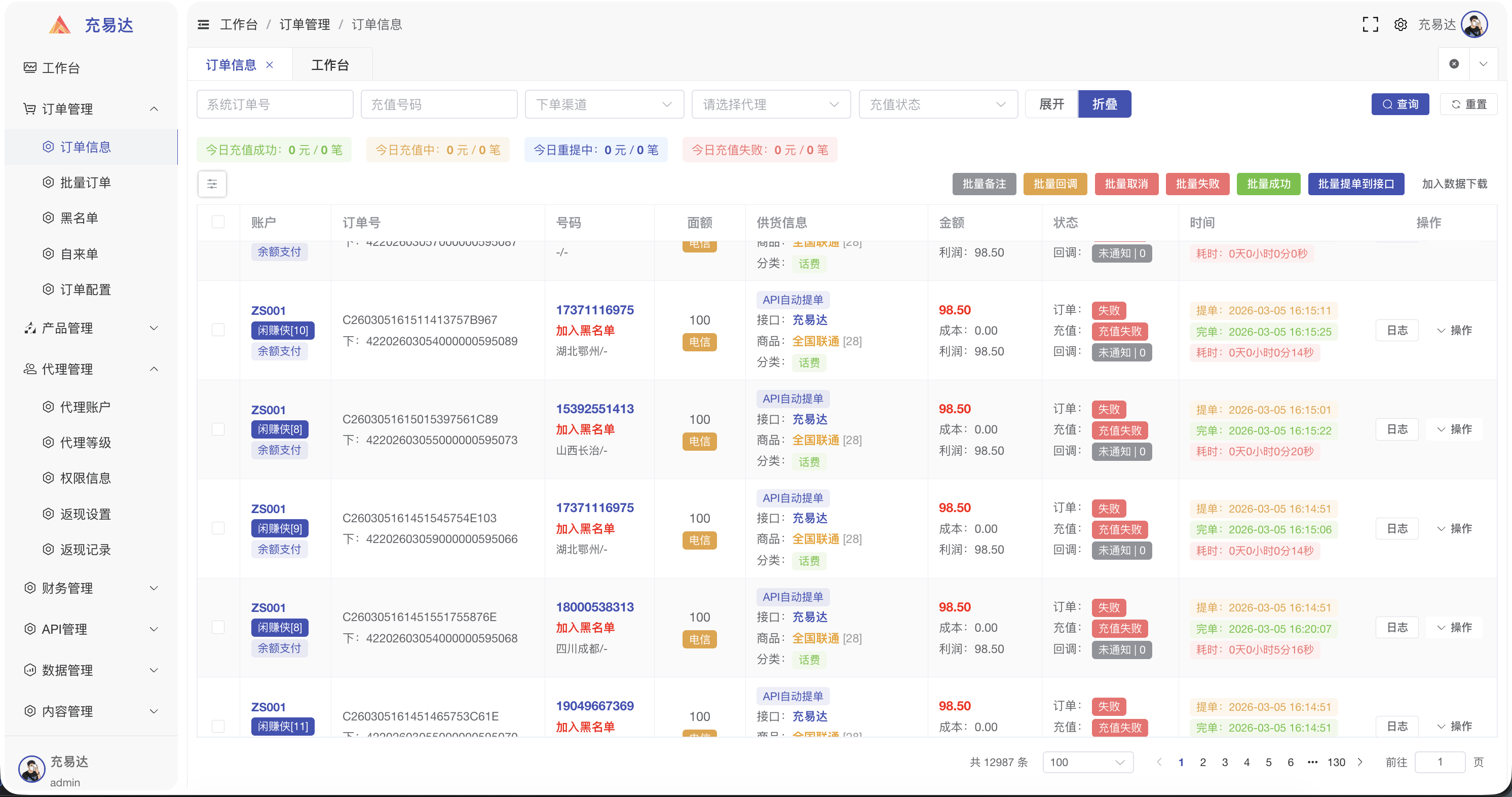
Task: Check the row for order C260305161501539756​1C89
Action: pos(218,429)
